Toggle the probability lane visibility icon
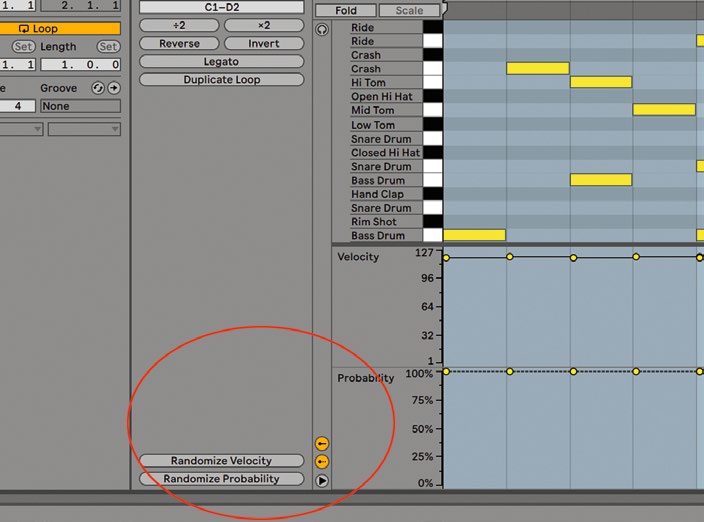This screenshot has width=704, height=522. [322, 461]
